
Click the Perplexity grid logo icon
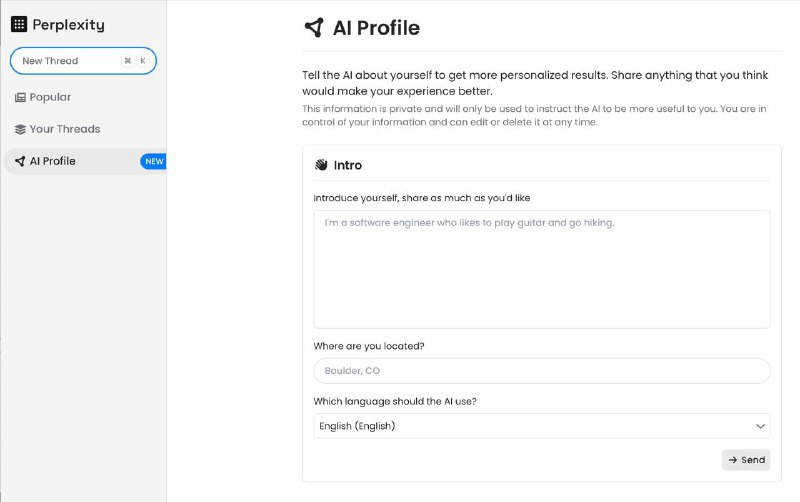(19, 24)
